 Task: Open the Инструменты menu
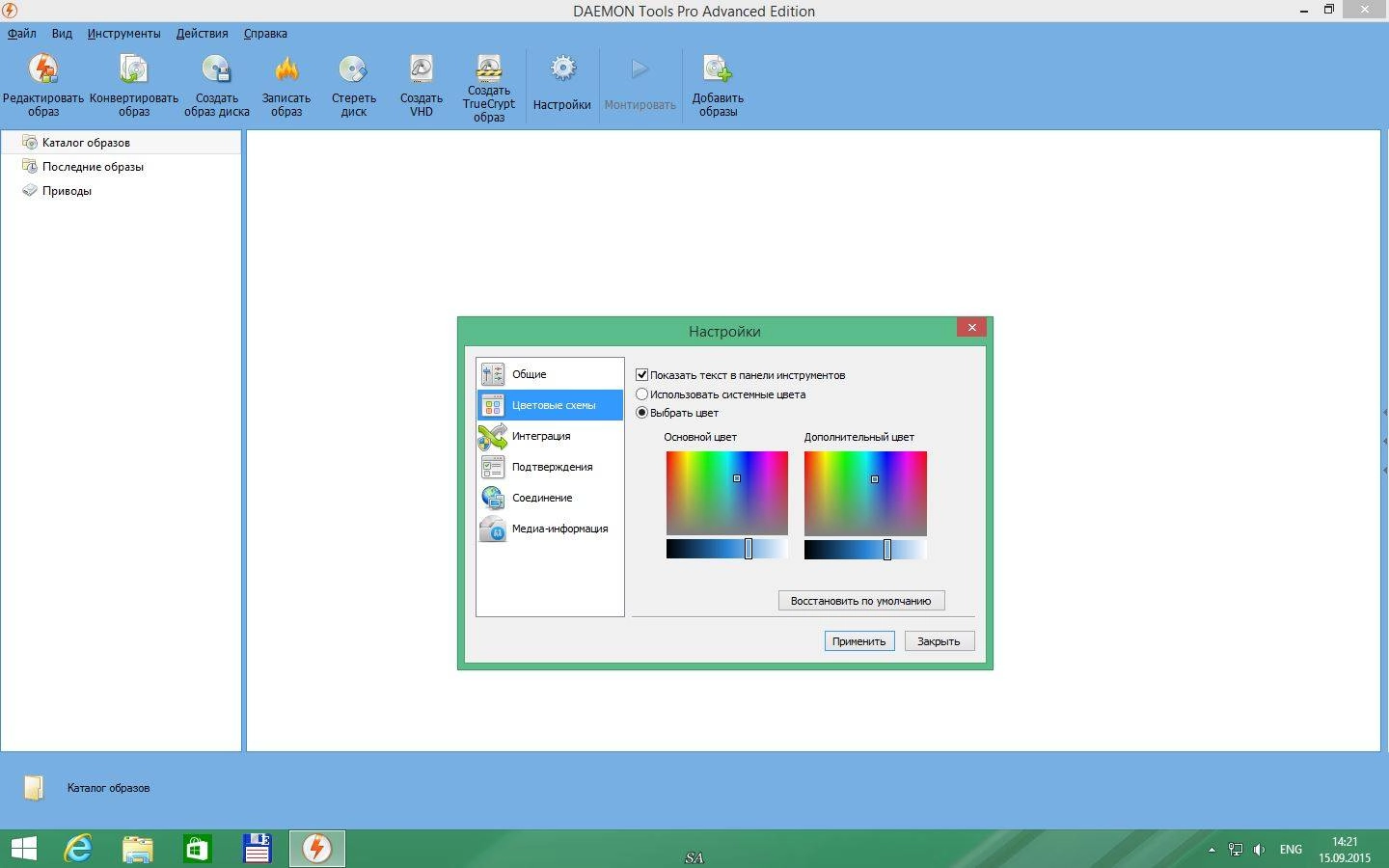(123, 33)
